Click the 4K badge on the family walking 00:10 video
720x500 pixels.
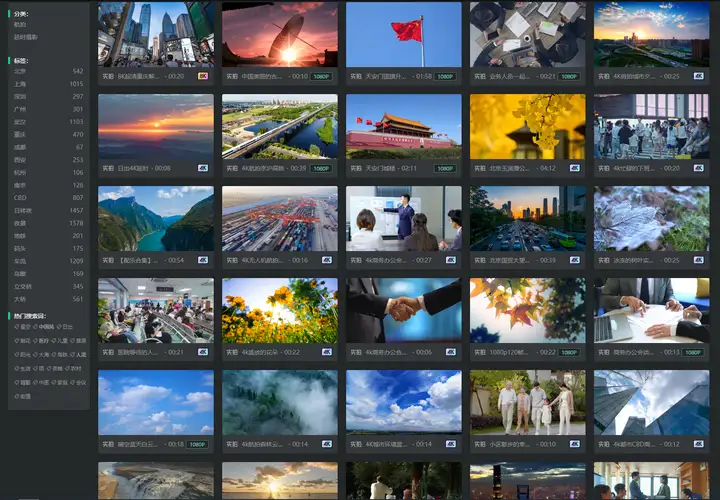point(574,444)
